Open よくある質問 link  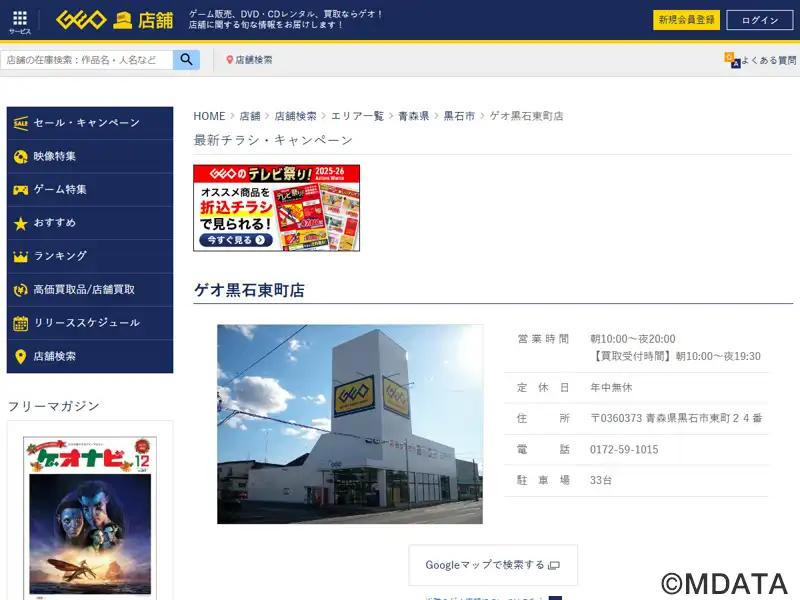[768, 60]
